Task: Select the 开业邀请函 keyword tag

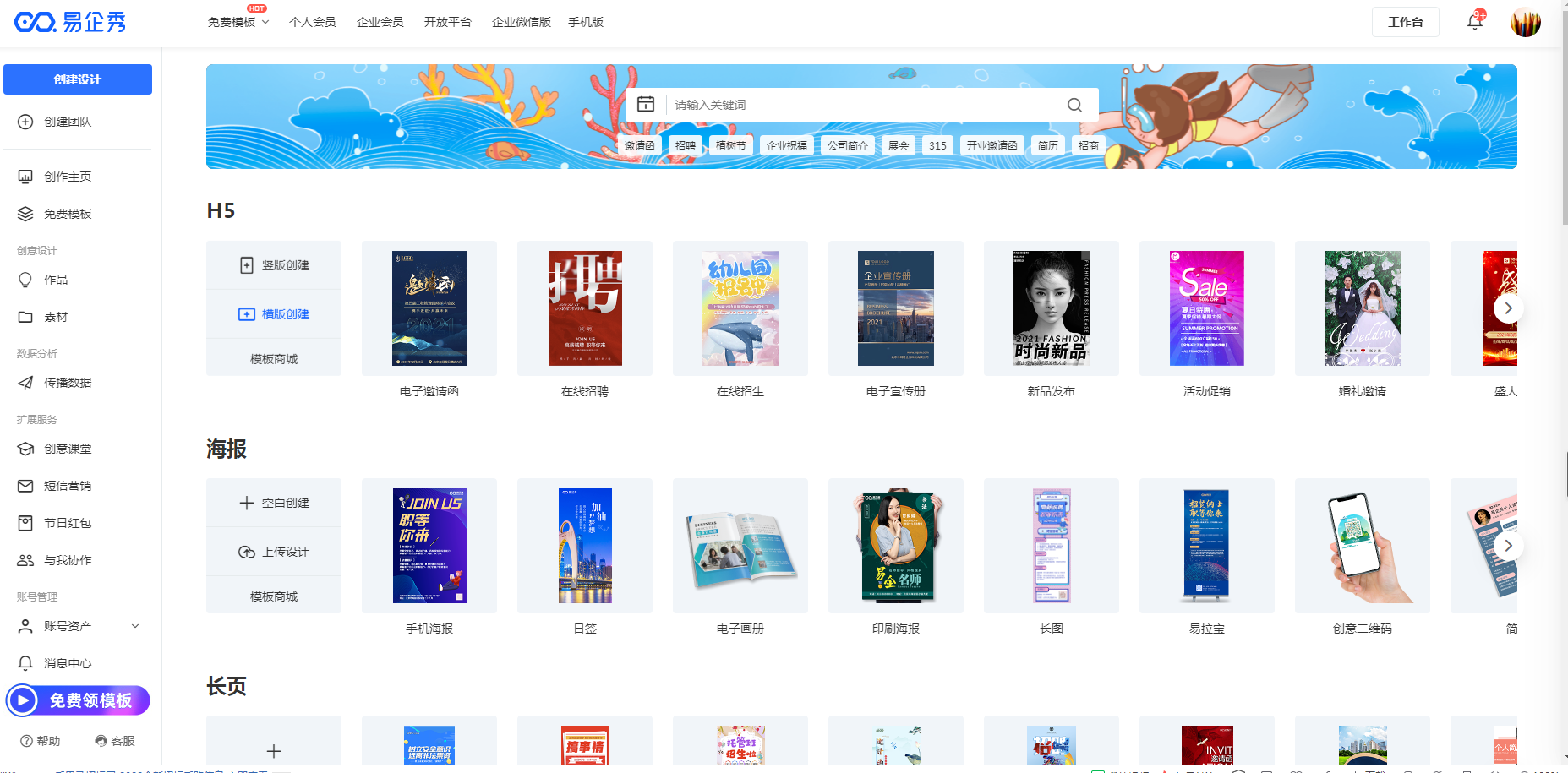Action: click(992, 145)
